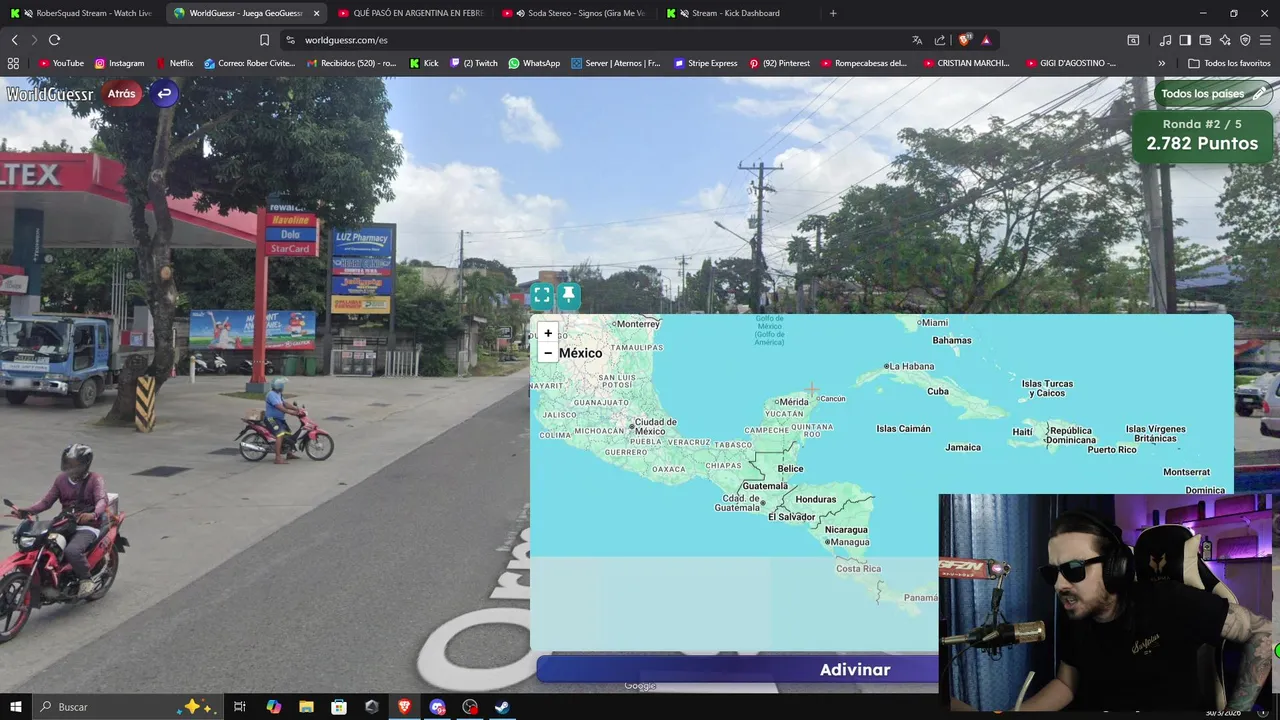Image resolution: width=1280 pixels, height=720 pixels.
Task: Close the WorldGuessr browser tab
Action: [317, 13]
